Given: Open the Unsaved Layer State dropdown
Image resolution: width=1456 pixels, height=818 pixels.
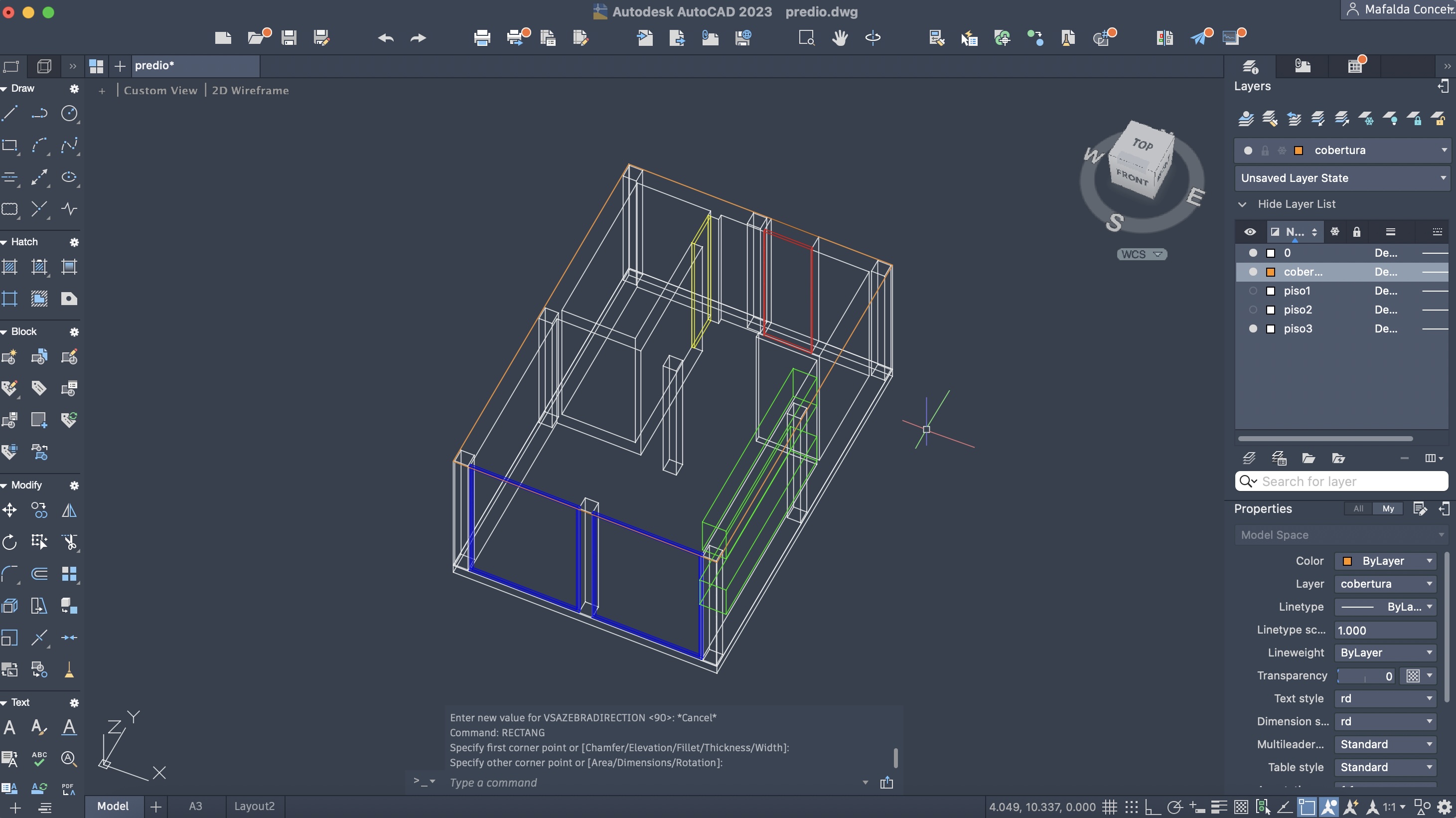Looking at the screenshot, I should coord(1341,178).
